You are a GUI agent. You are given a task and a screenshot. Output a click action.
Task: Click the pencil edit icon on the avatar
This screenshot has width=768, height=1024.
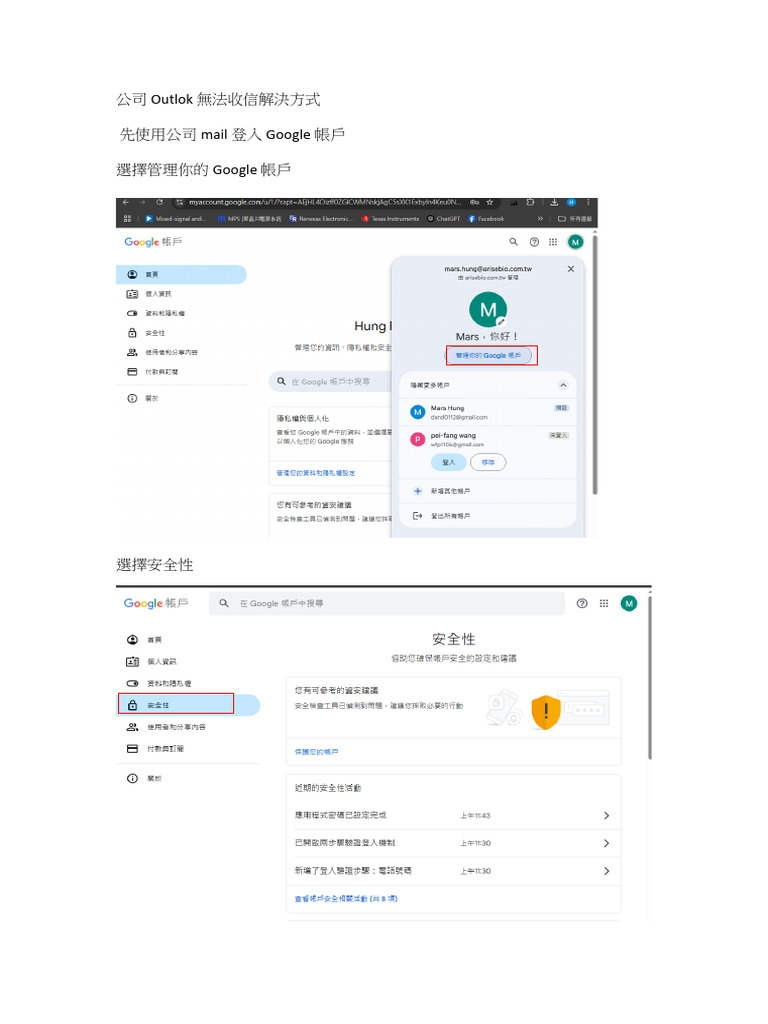(x=501, y=321)
